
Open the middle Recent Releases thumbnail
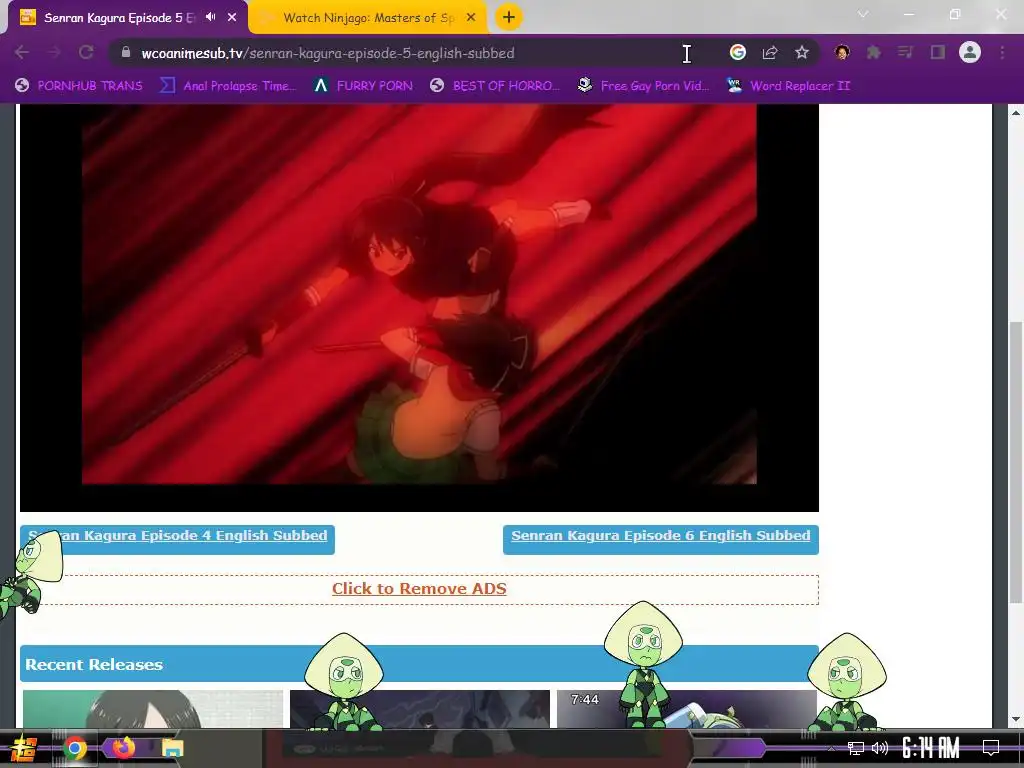(420, 709)
